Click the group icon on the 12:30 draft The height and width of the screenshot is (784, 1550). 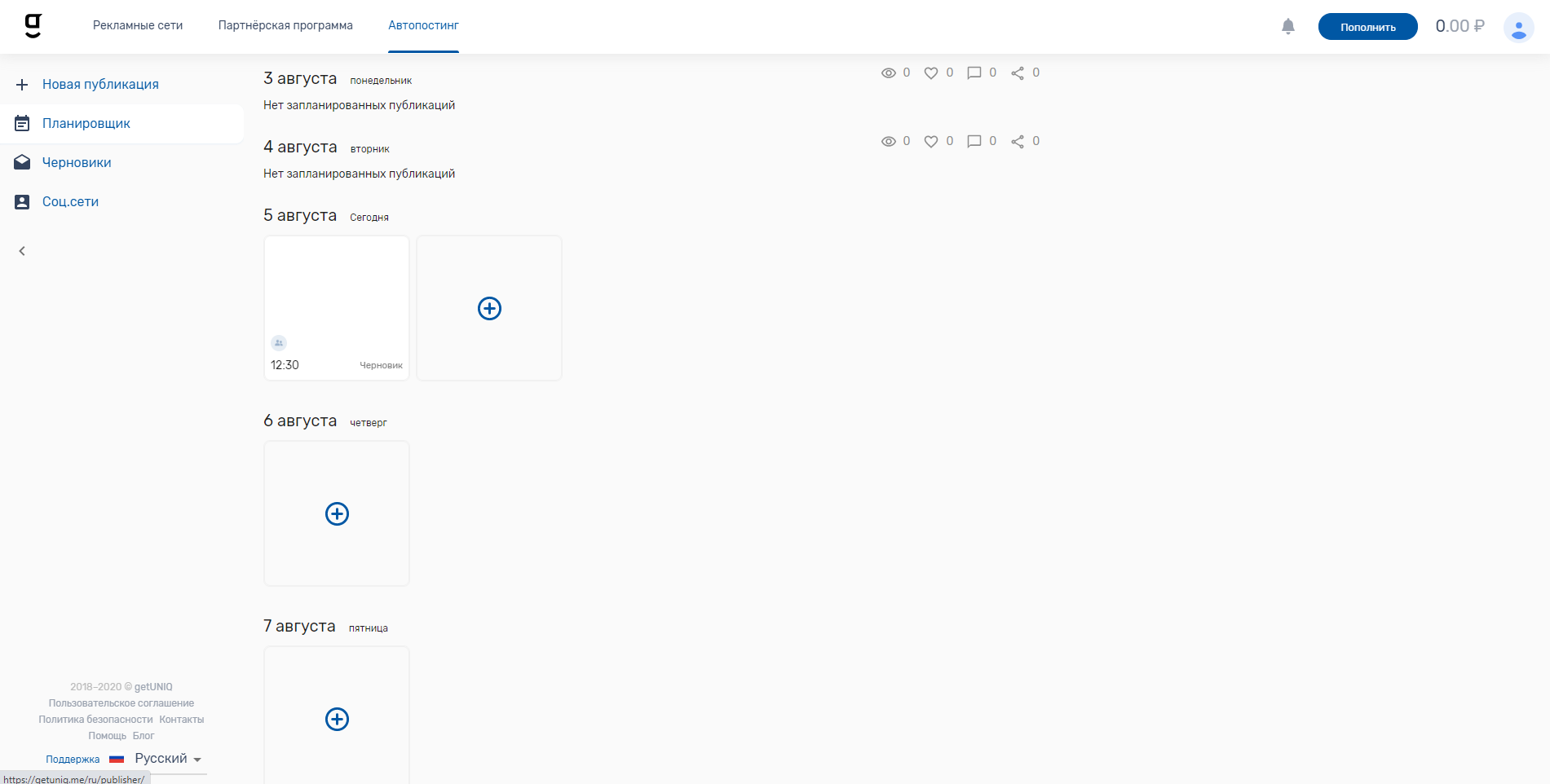[x=279, y=343]
